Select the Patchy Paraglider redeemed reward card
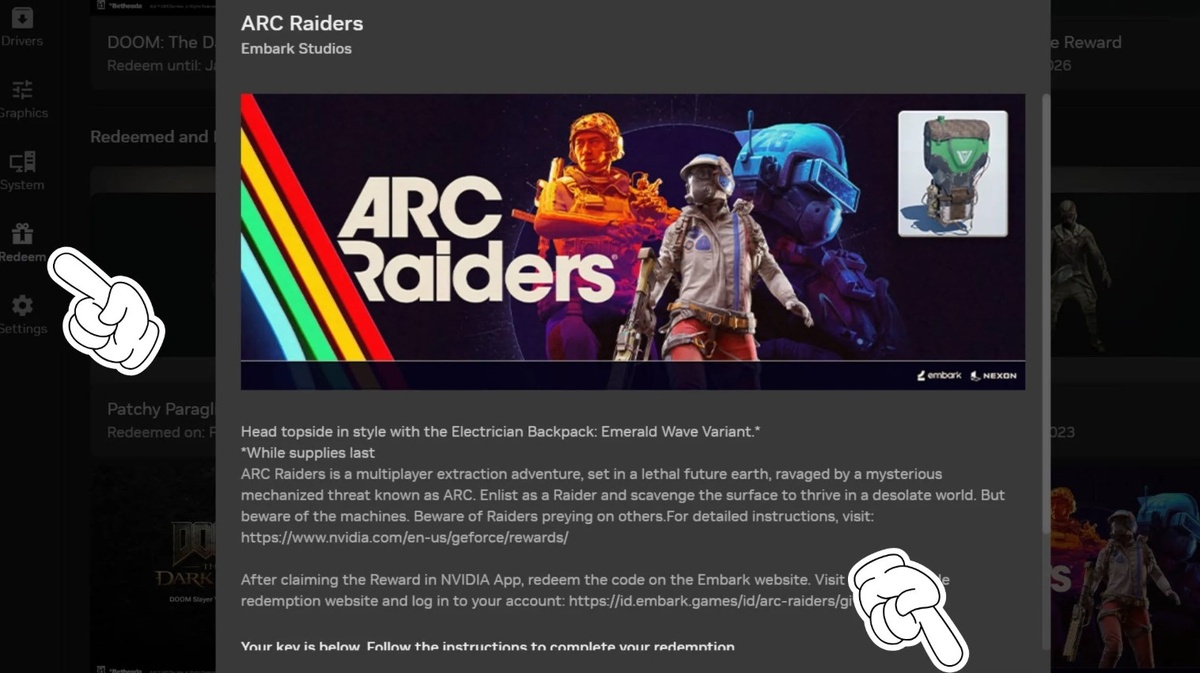 pyautogui.click(x=152, y=420)
